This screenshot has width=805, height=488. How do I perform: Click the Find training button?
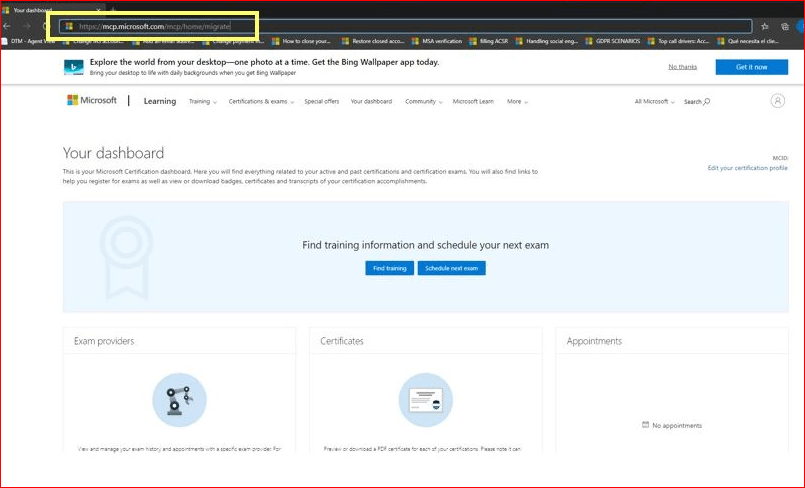389,268
